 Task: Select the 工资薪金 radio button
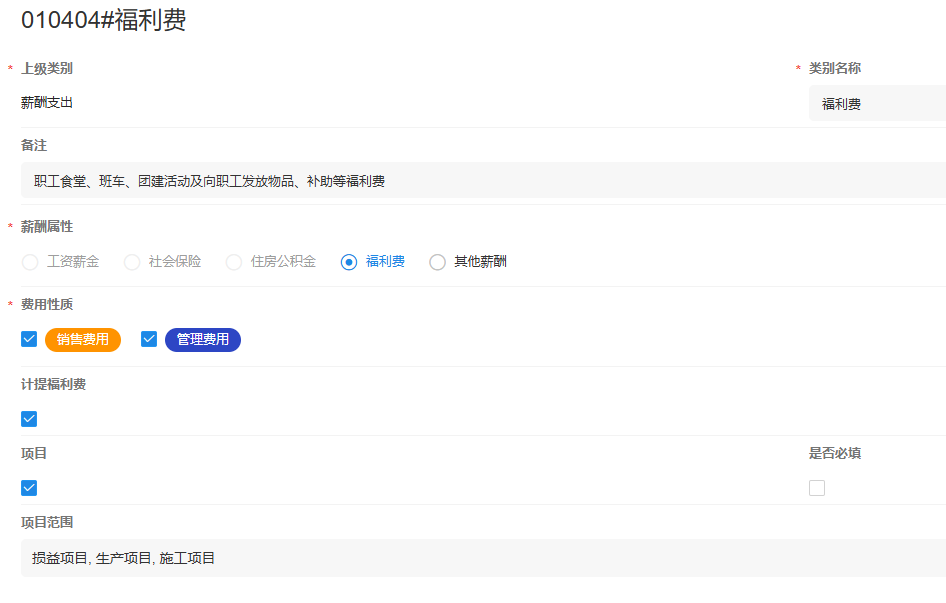[x=30, y=262]
